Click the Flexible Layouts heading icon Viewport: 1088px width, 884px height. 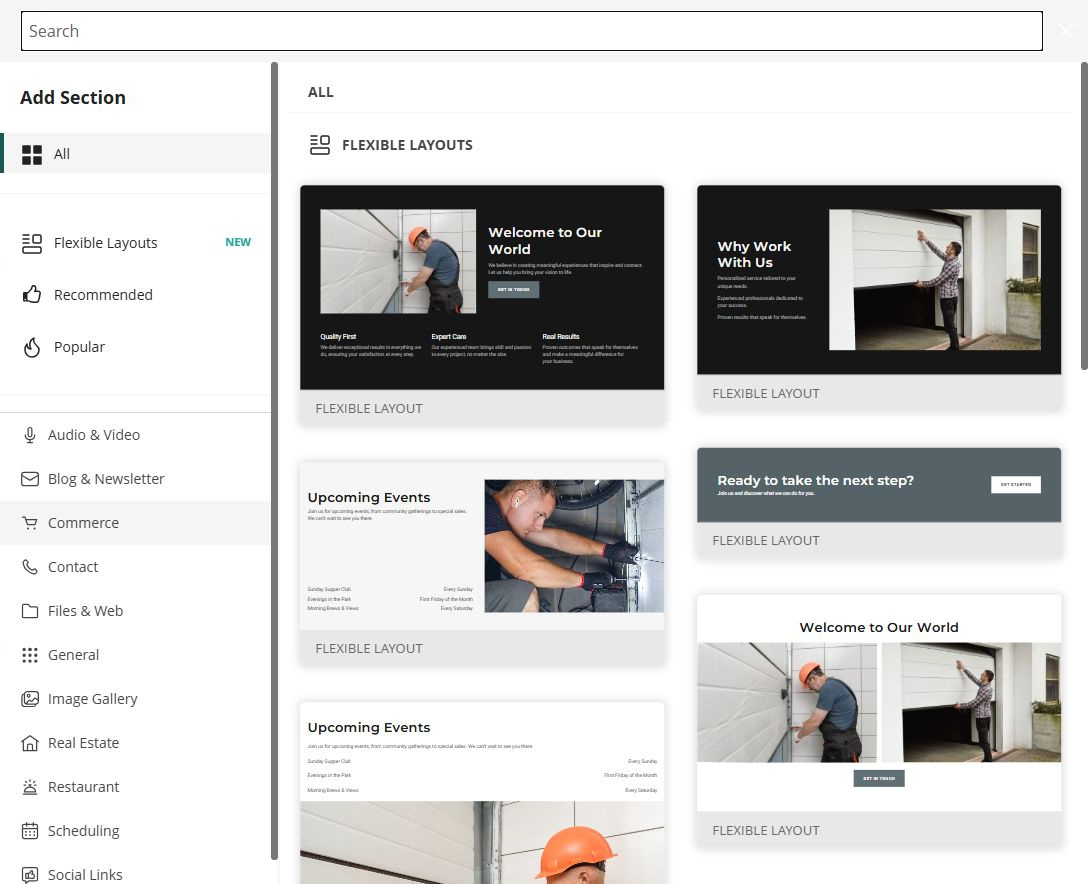(320, 145)
